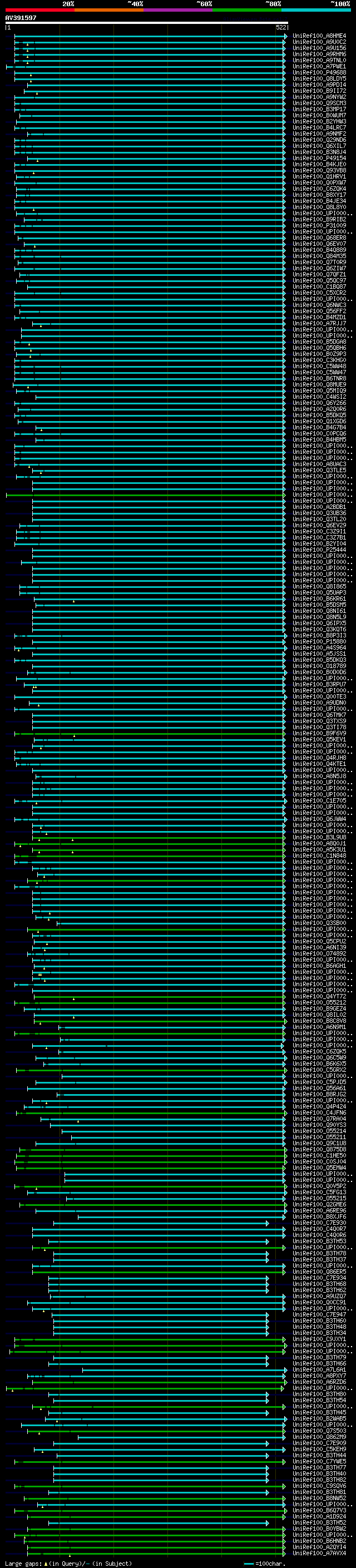This screenshot has width=356, height=1568.
Task: Select label UniRef100_B3RPU7
Action: tap(319, 684)
